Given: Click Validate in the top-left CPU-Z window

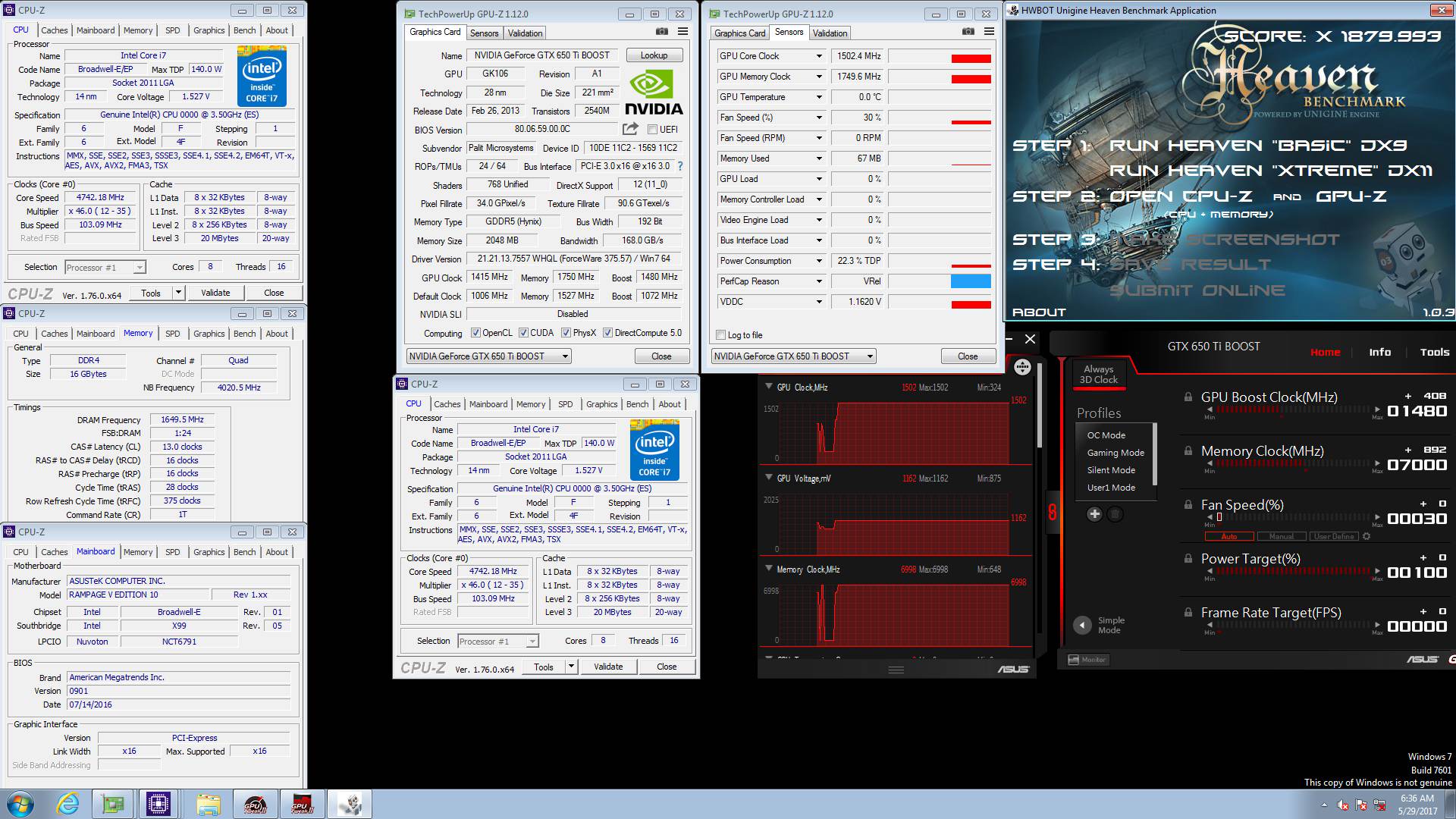Looking at the screenshot, I should pyautogui.click(x=215, y=293).
